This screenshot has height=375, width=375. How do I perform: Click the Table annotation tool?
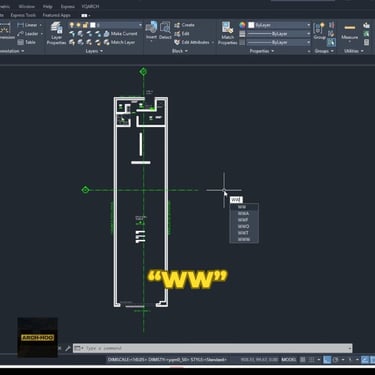[x=26, y=42]
